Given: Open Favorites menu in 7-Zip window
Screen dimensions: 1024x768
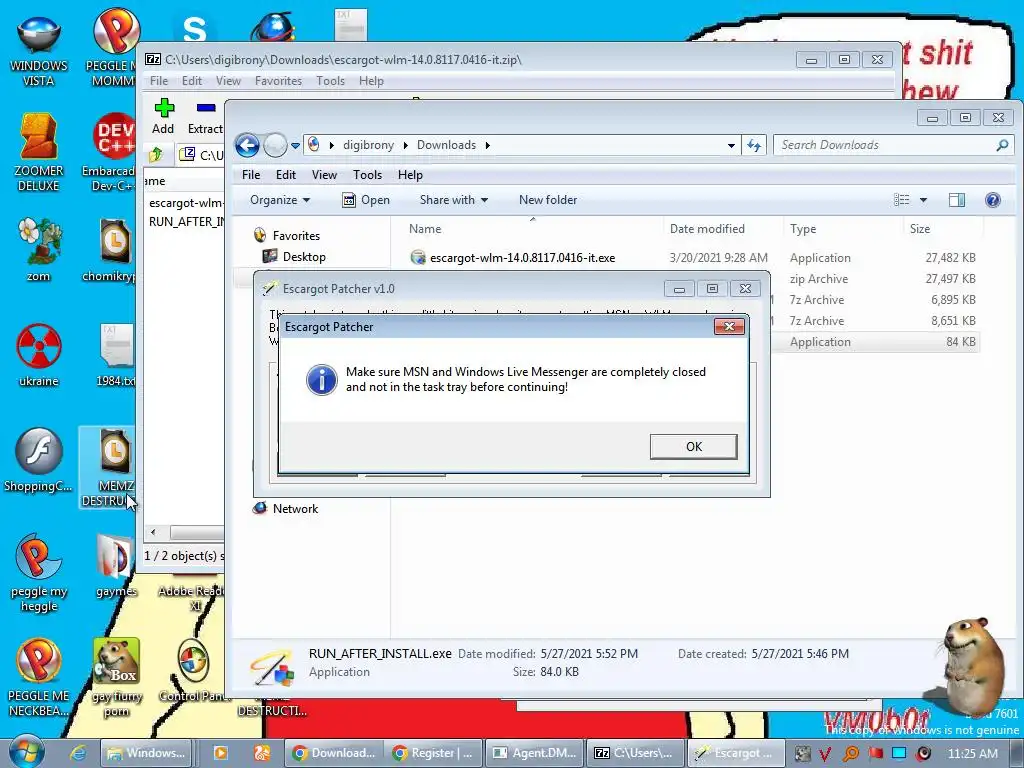Looking at the screenshot, I should (x=278, y=81).
